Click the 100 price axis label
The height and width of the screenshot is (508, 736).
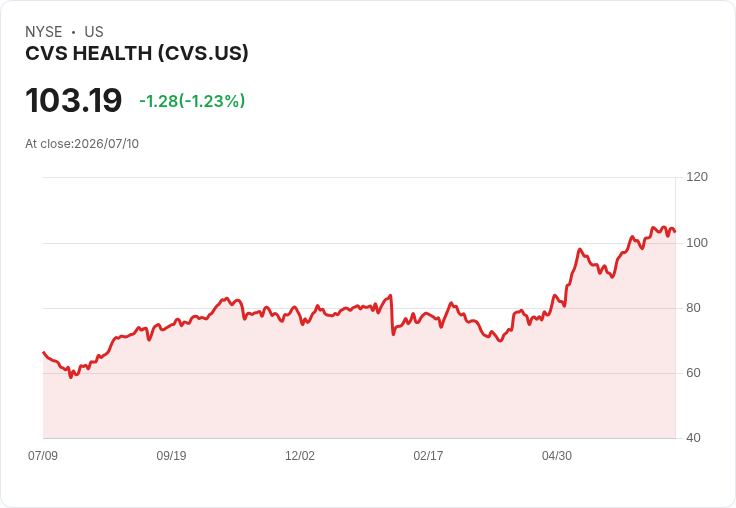point(697,243)
